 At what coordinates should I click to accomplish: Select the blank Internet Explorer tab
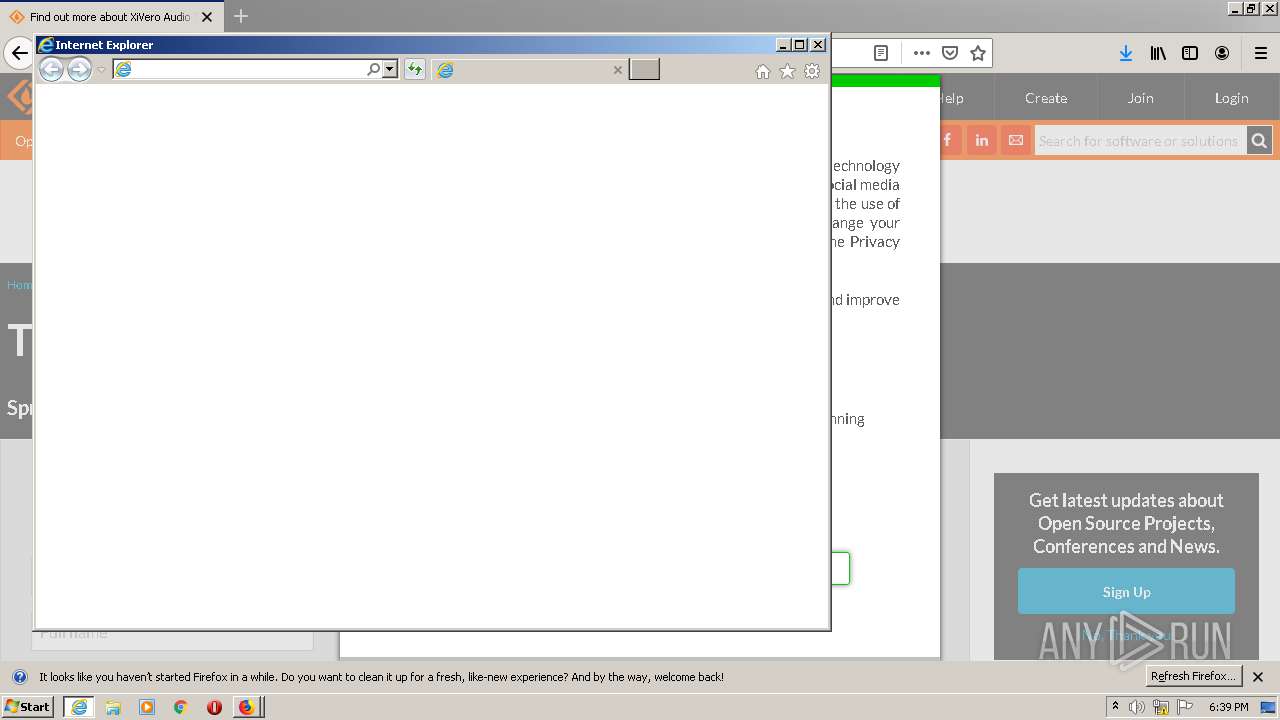pos(530,69)
